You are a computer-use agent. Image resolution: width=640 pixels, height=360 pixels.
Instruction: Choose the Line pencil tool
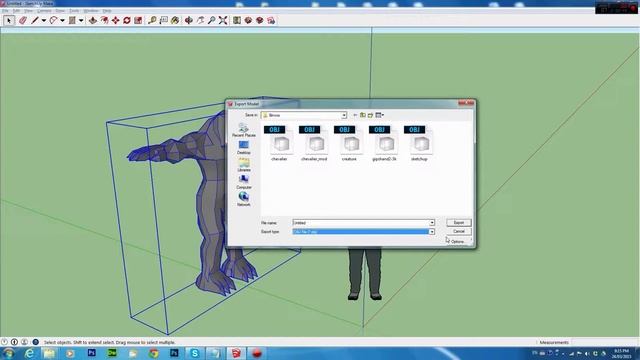[35, 20]
